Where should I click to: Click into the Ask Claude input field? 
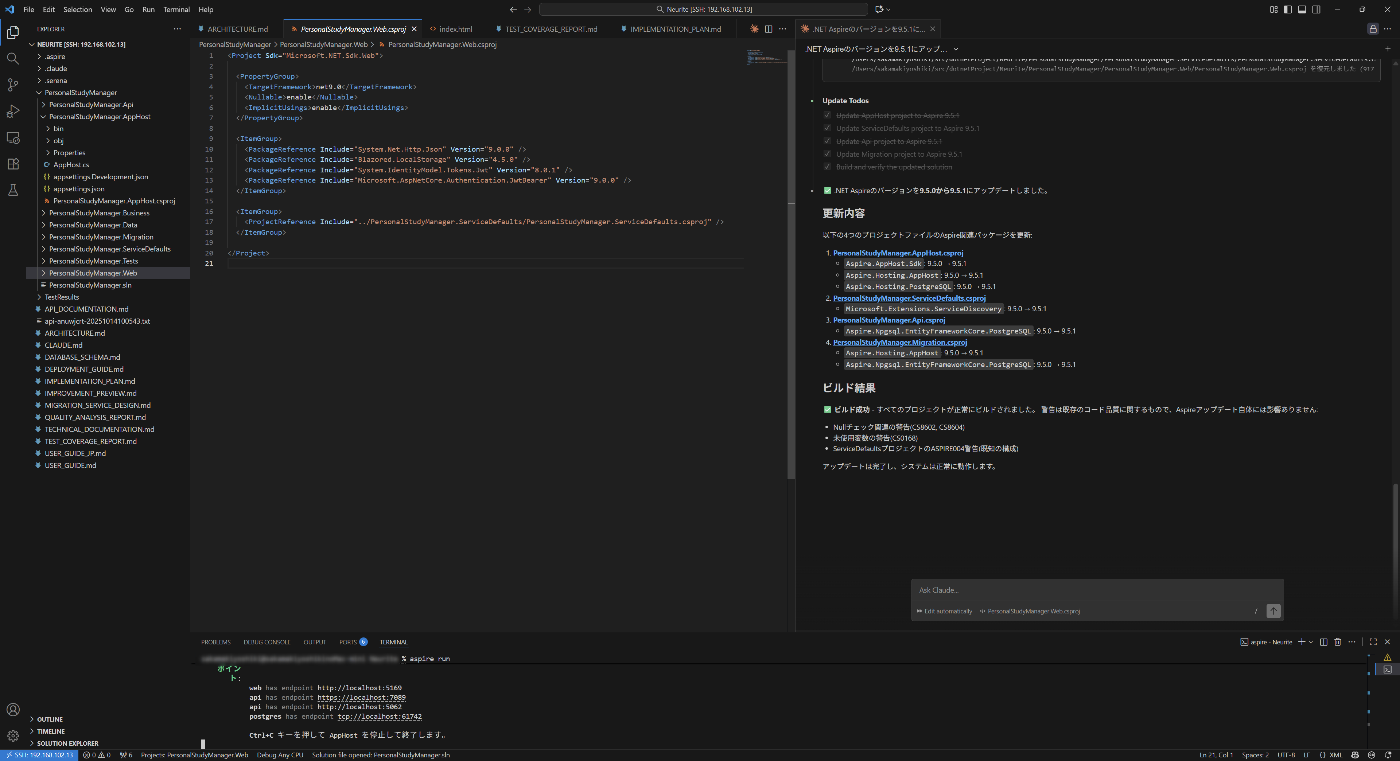(x=1096, y=590)
